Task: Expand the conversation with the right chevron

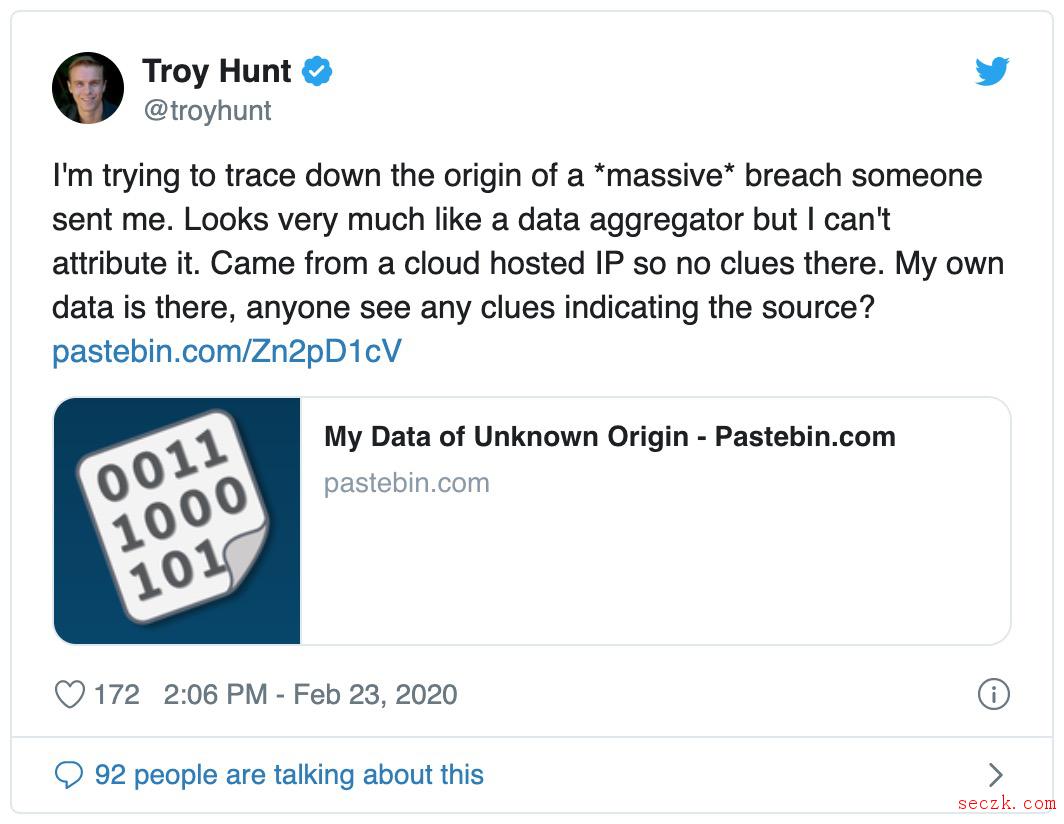Action: point(995,774)
